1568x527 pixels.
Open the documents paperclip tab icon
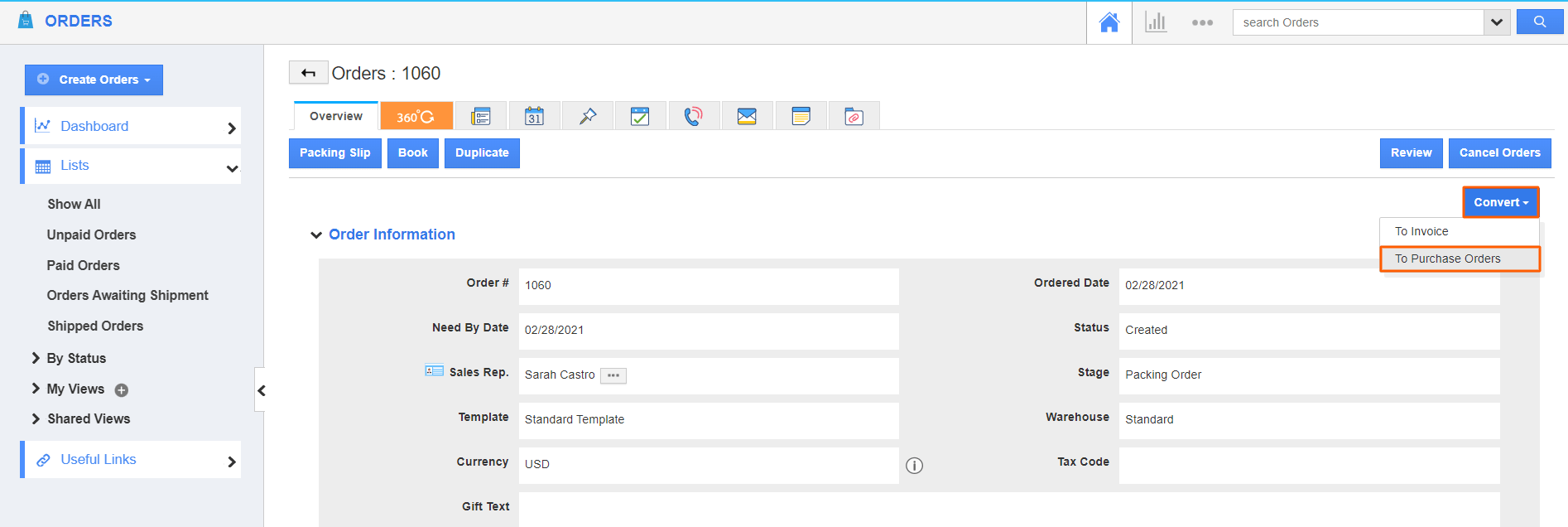pos(854,116)
